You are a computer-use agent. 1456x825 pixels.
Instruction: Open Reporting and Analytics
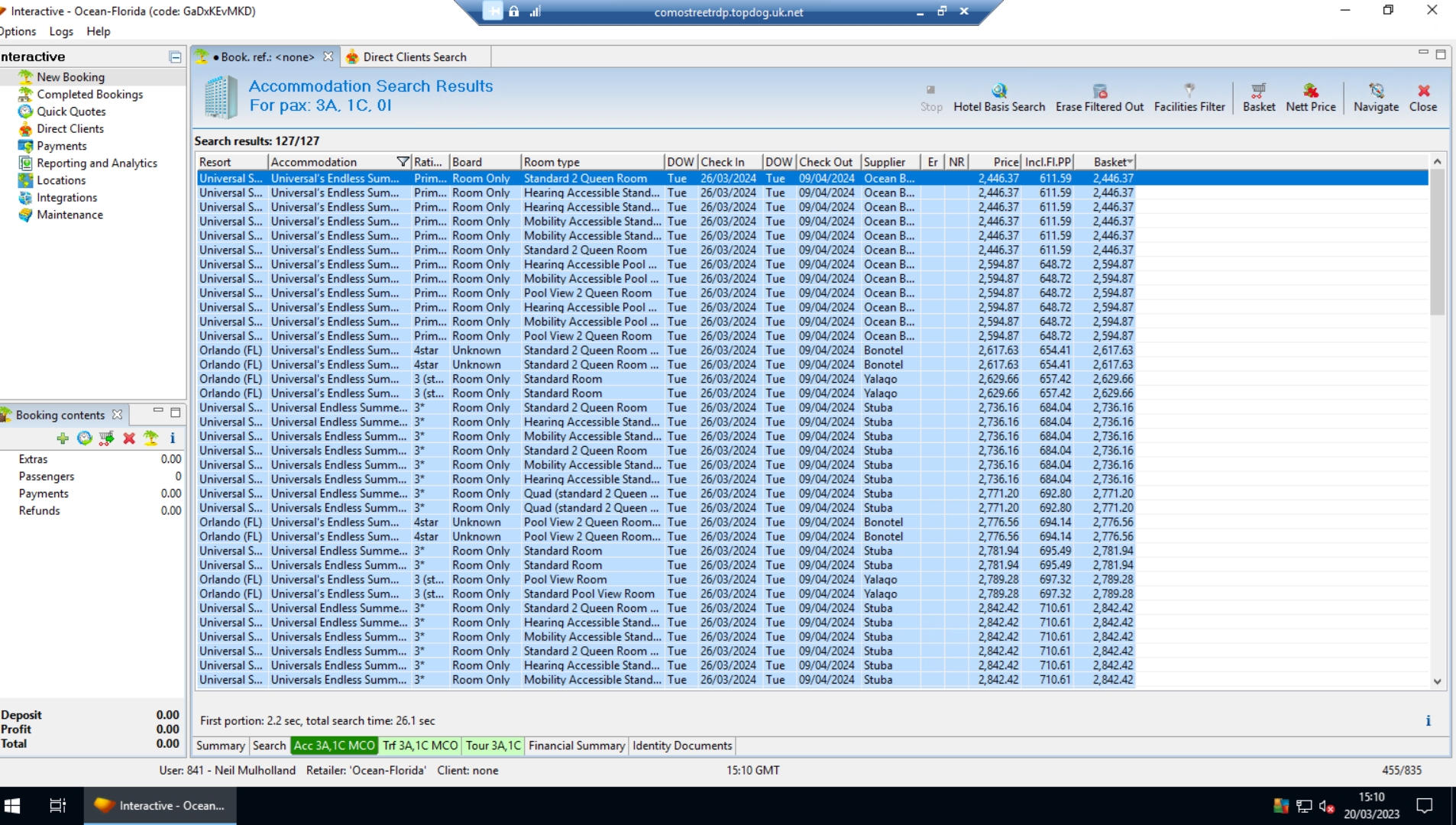pos(96,163)
